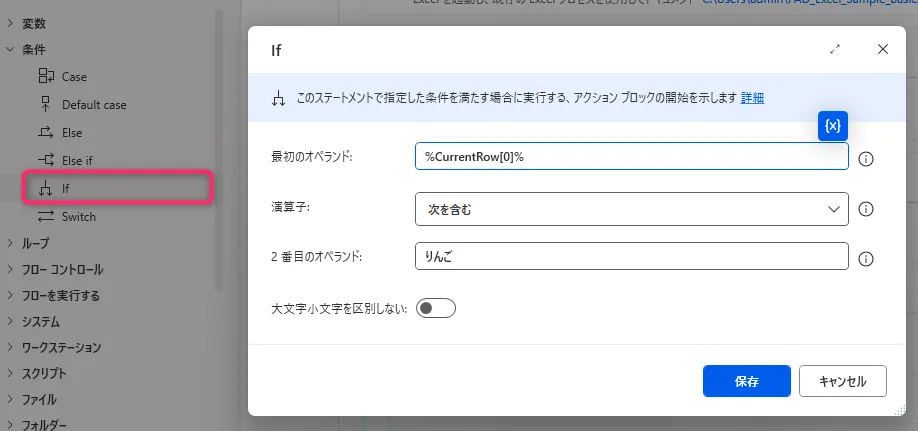This screenshot has width=918, height=431.
Task: Open the 演算子 dropdown showing 次を含む
Action: point(631,209)
